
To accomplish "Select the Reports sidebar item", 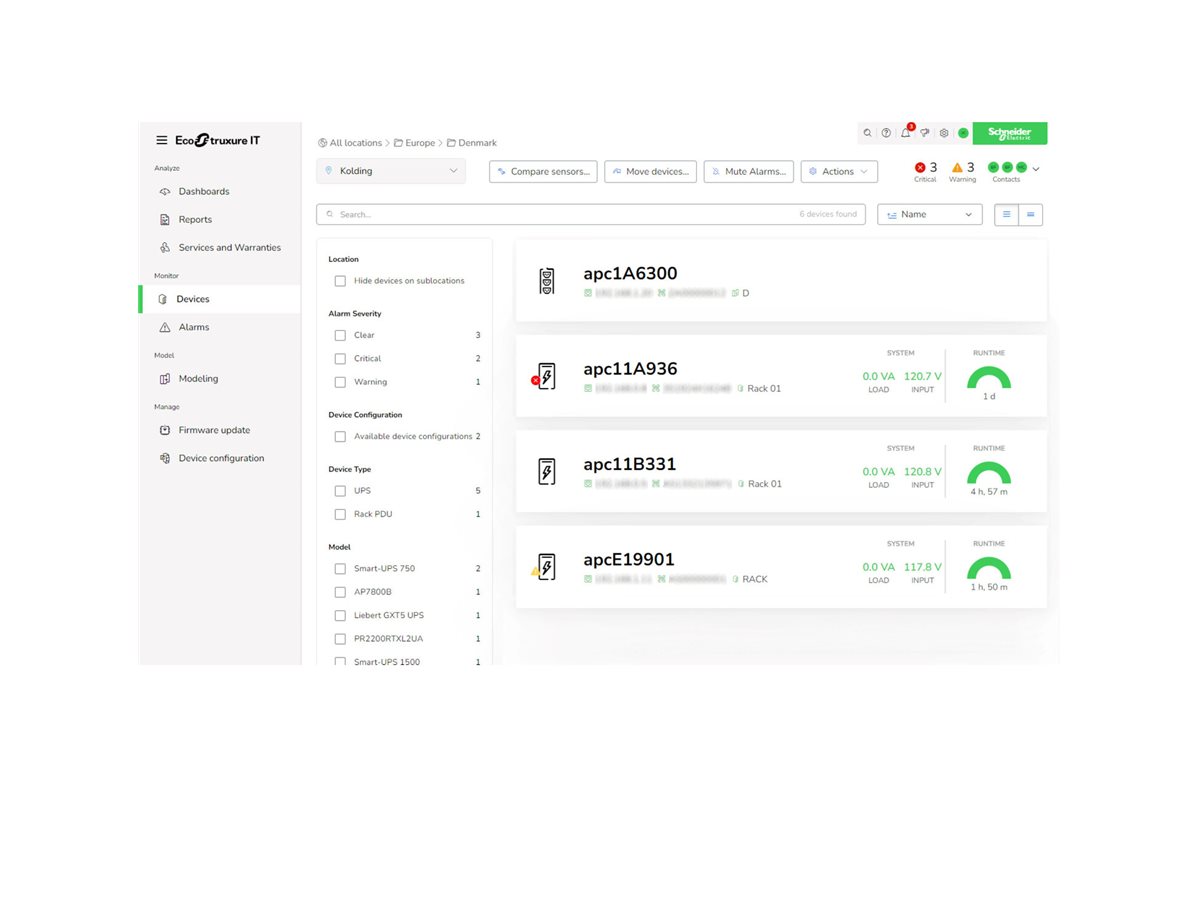I will click(x=197, y=219).
